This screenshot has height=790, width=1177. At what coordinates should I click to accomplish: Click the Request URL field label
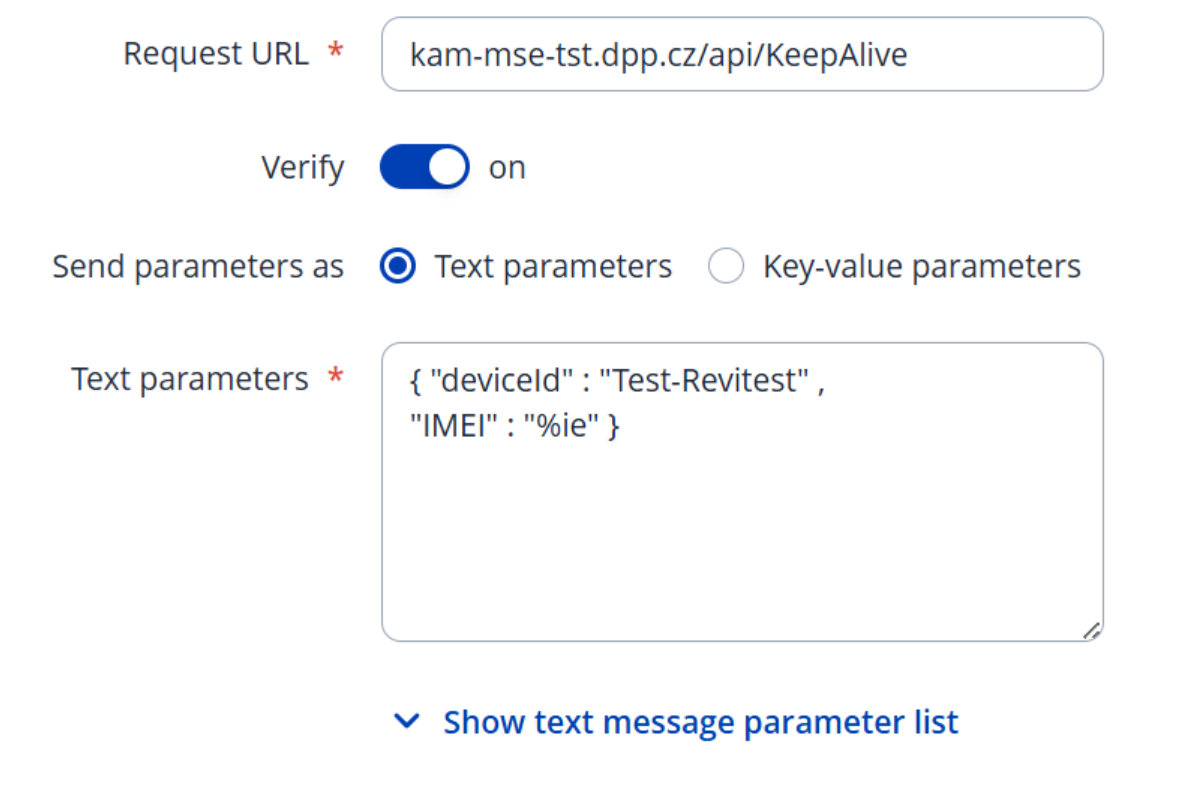click(215, 54)
